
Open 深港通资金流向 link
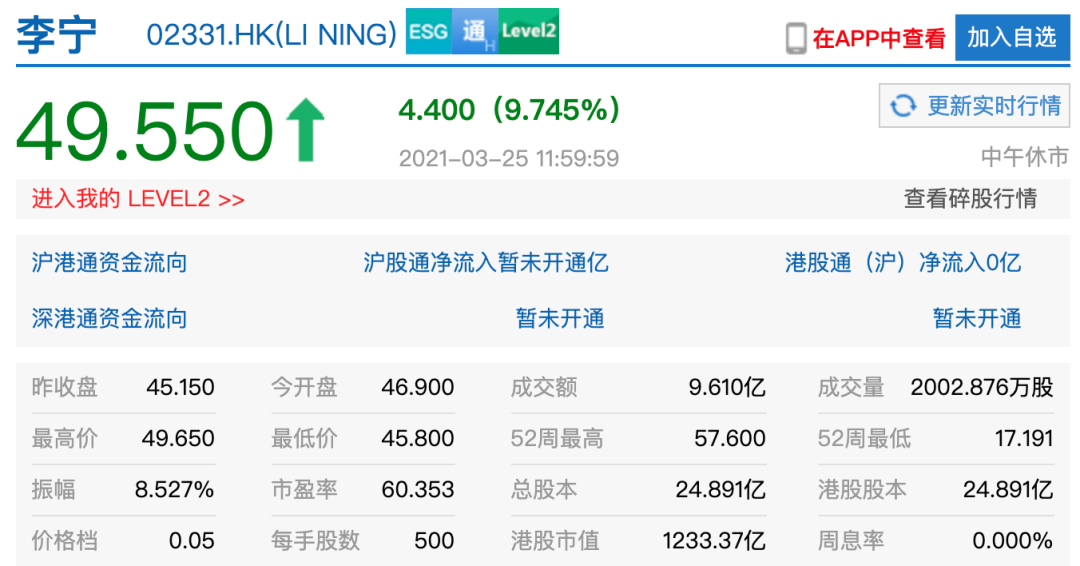109,319
